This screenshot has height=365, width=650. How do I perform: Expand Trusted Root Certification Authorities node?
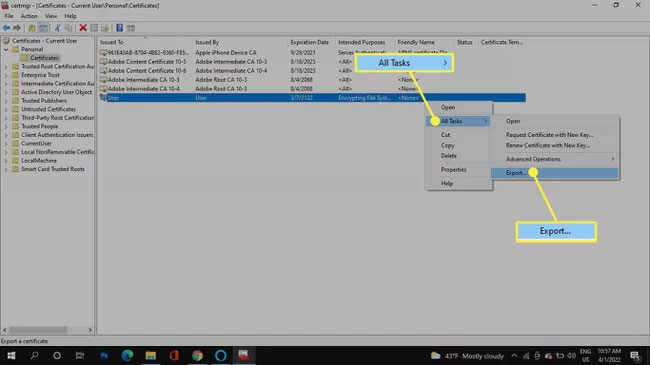click(x=6, y=66)
